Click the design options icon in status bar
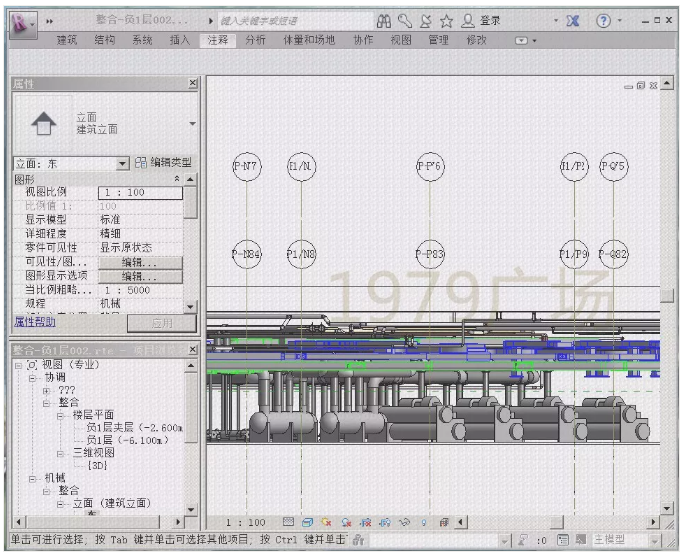This screenshot has width=686, height=556. (x=563, y=540)
